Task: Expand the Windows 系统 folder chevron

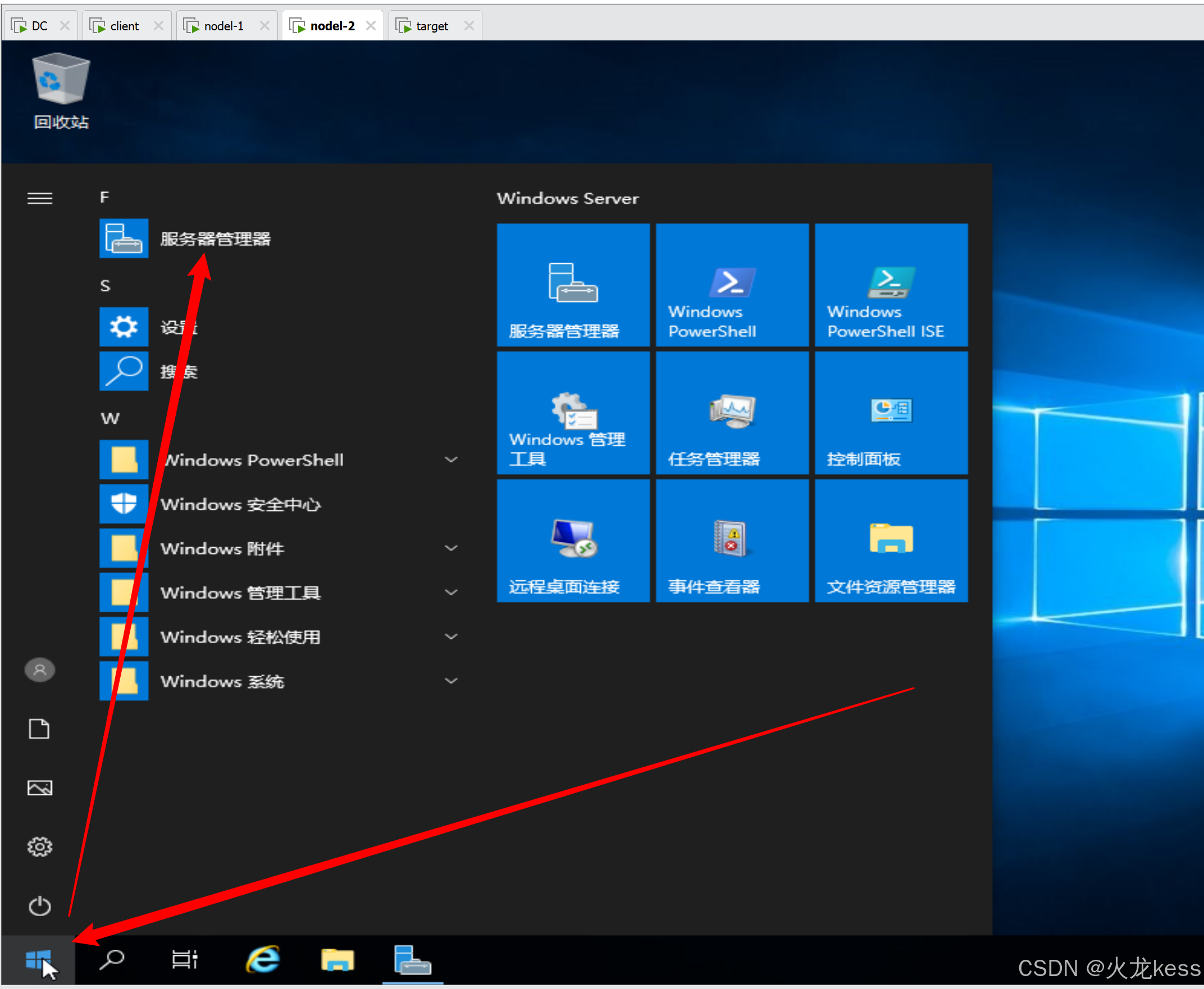Action: (451, 681)
